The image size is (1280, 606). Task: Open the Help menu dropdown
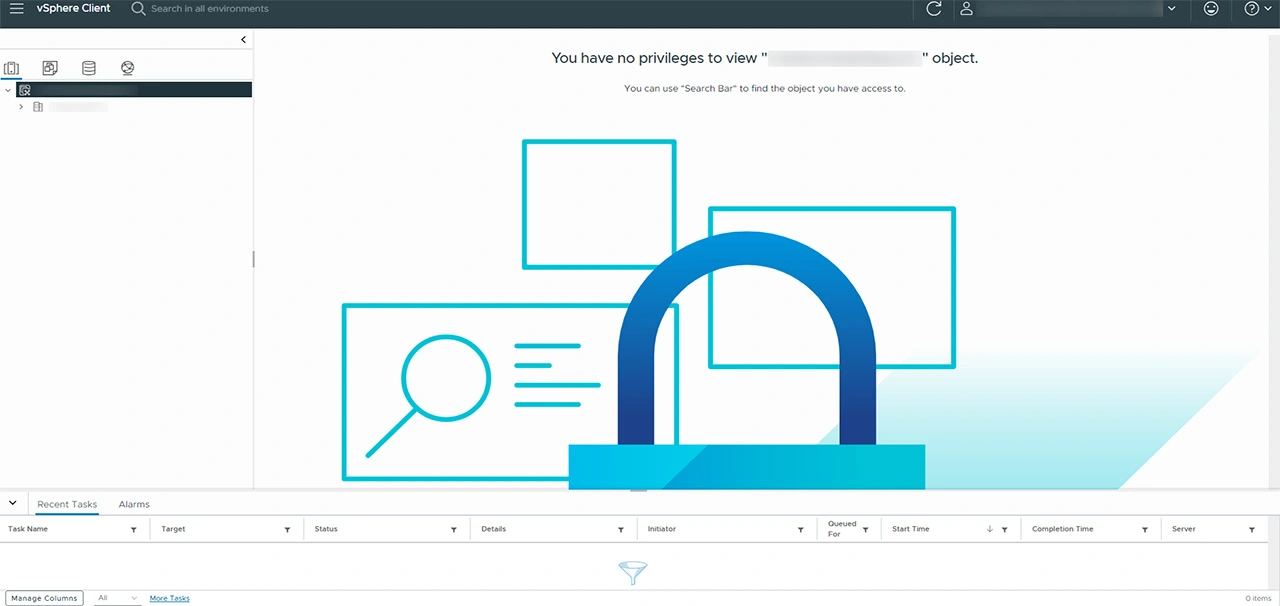click(x=1256, y=9)
